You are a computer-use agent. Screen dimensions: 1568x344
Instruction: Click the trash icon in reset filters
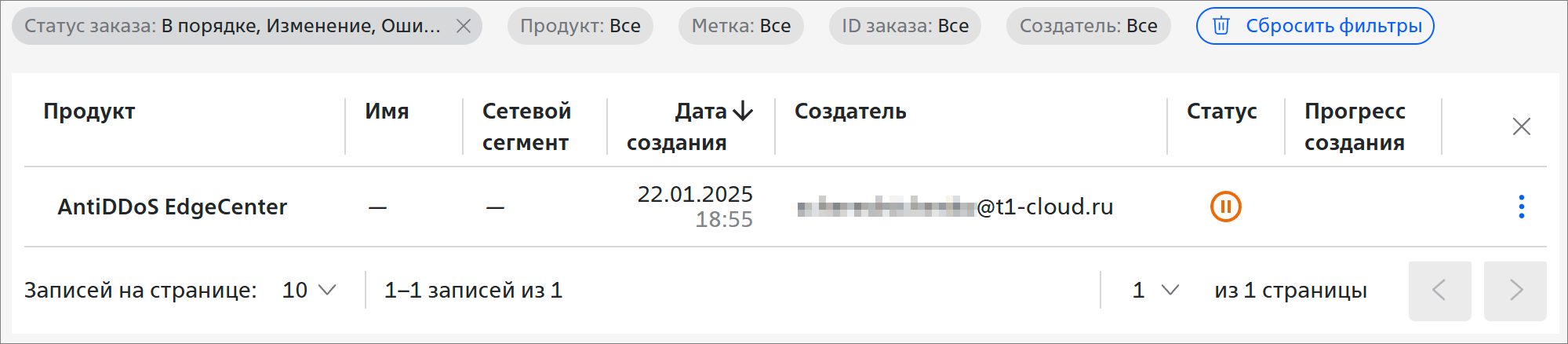coord(1221,26)
